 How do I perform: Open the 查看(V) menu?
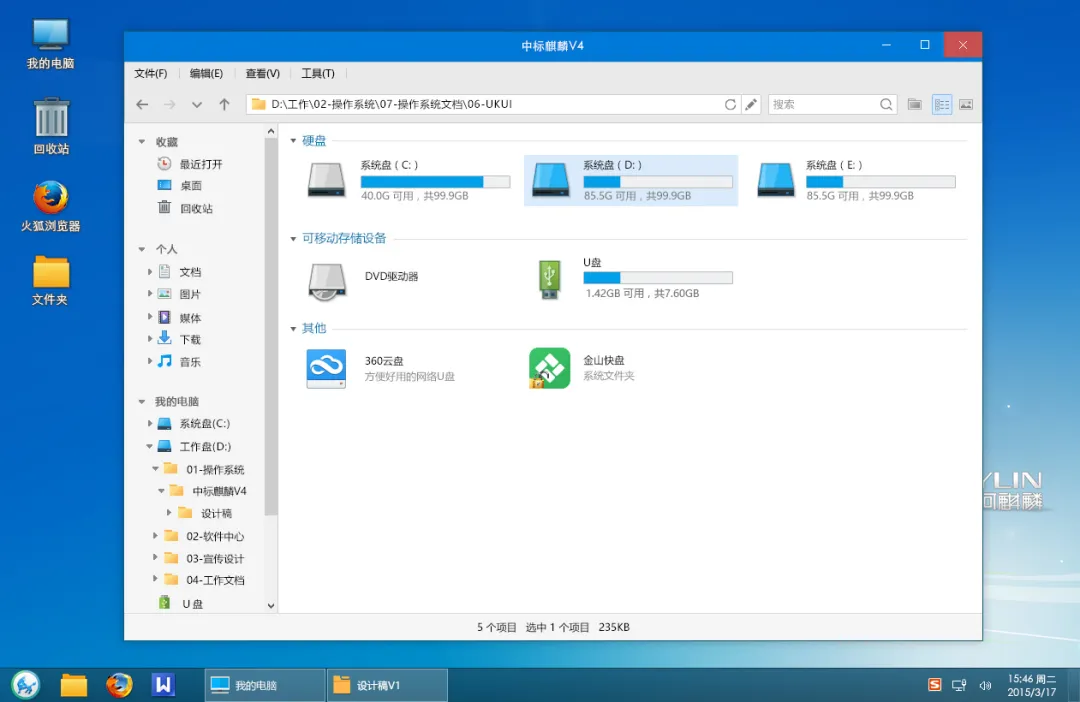[x=262, y=74]
